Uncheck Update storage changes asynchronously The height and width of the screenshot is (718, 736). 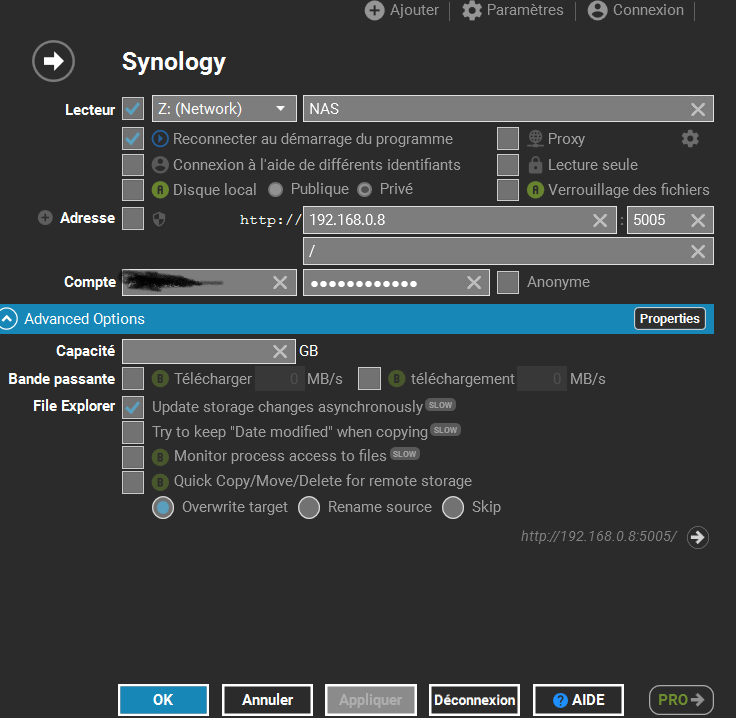133,407
